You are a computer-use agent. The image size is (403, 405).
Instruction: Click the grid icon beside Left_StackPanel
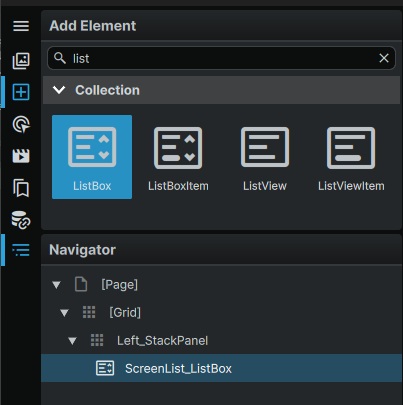(97, 340)
